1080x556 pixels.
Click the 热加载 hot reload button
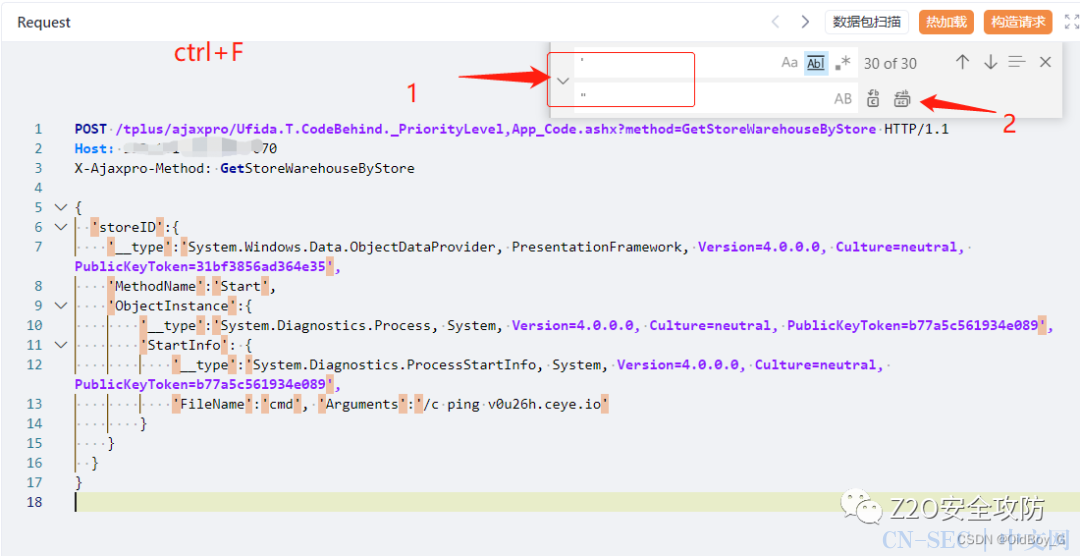946,22
